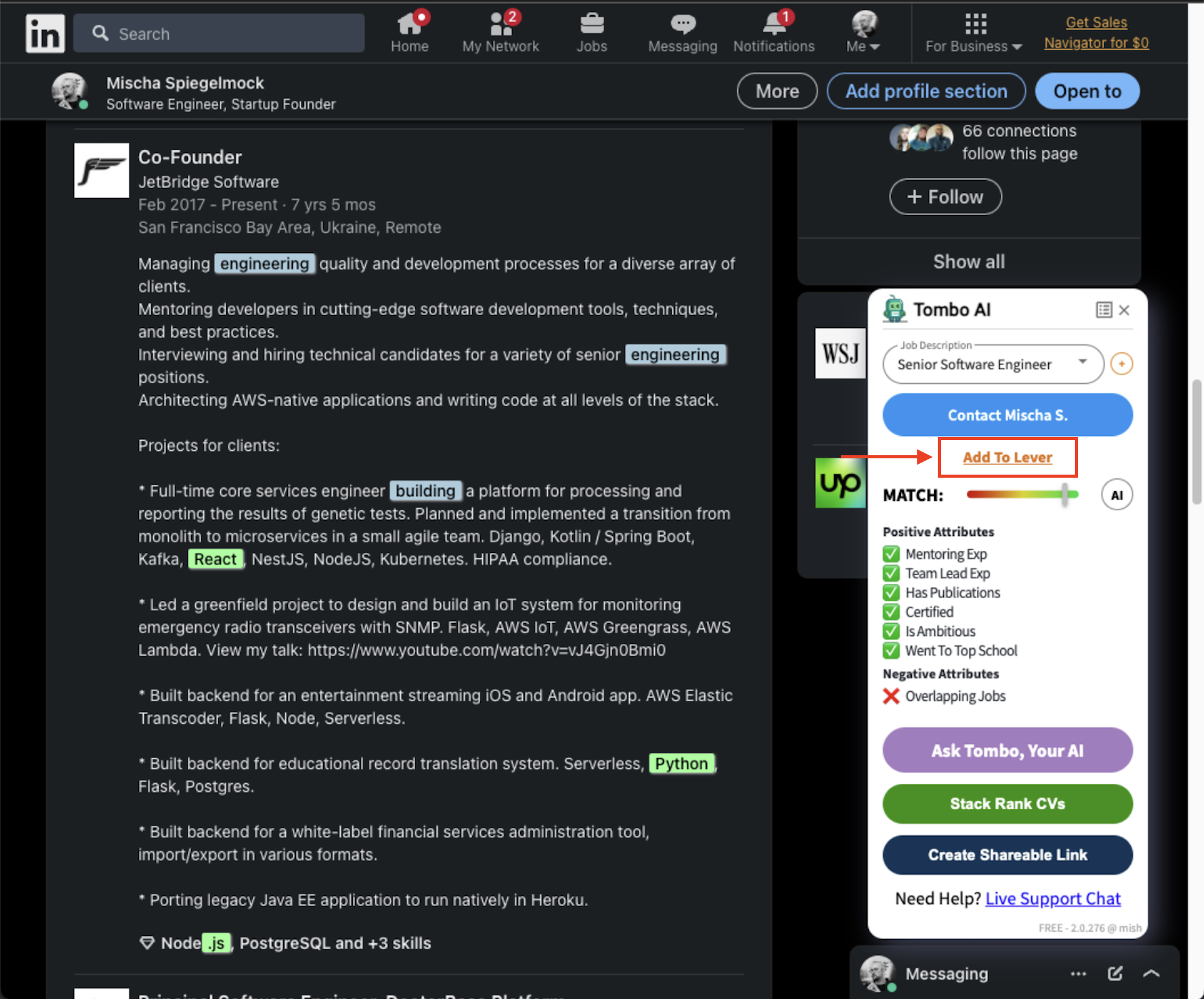Viewport: 1204px width, 999px height.
Task: Toggle the Certified checkbox
Action: point(891,612)
